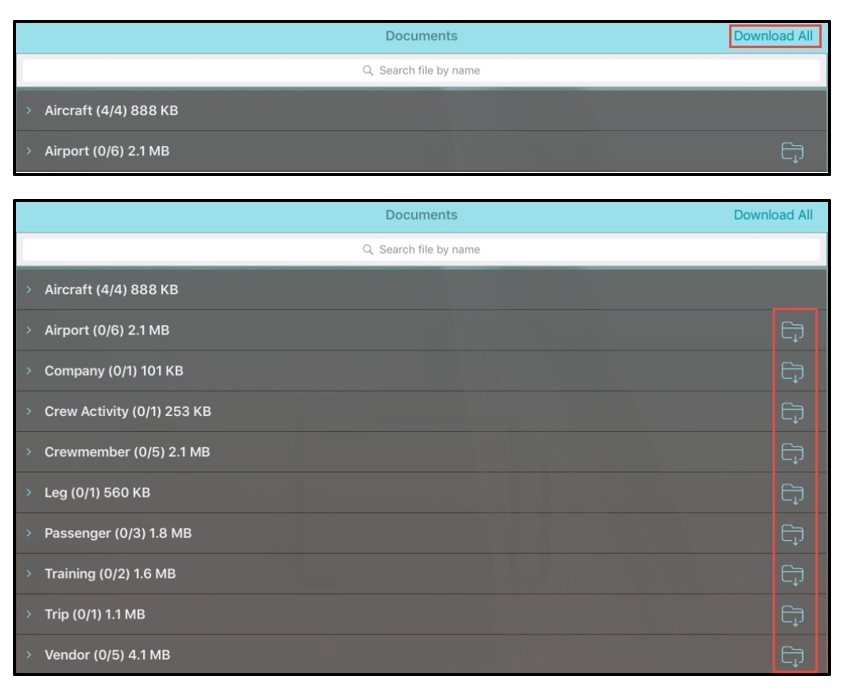The image size is (855, 695).
Task: Click the Crew Activity folder download icon
Action: click(792, 412)
